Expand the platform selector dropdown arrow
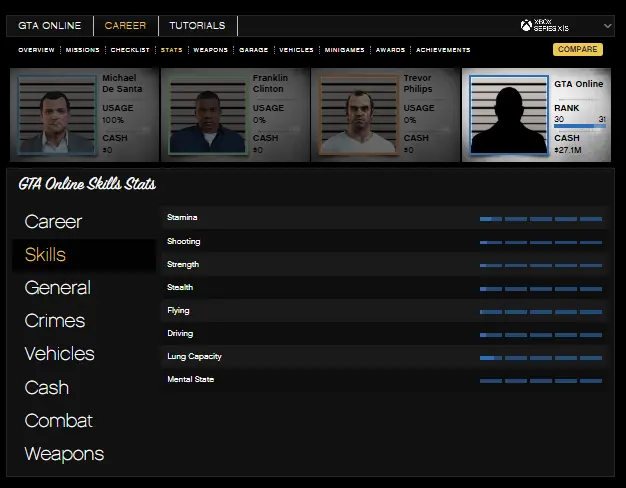 [x=607, y=26]
